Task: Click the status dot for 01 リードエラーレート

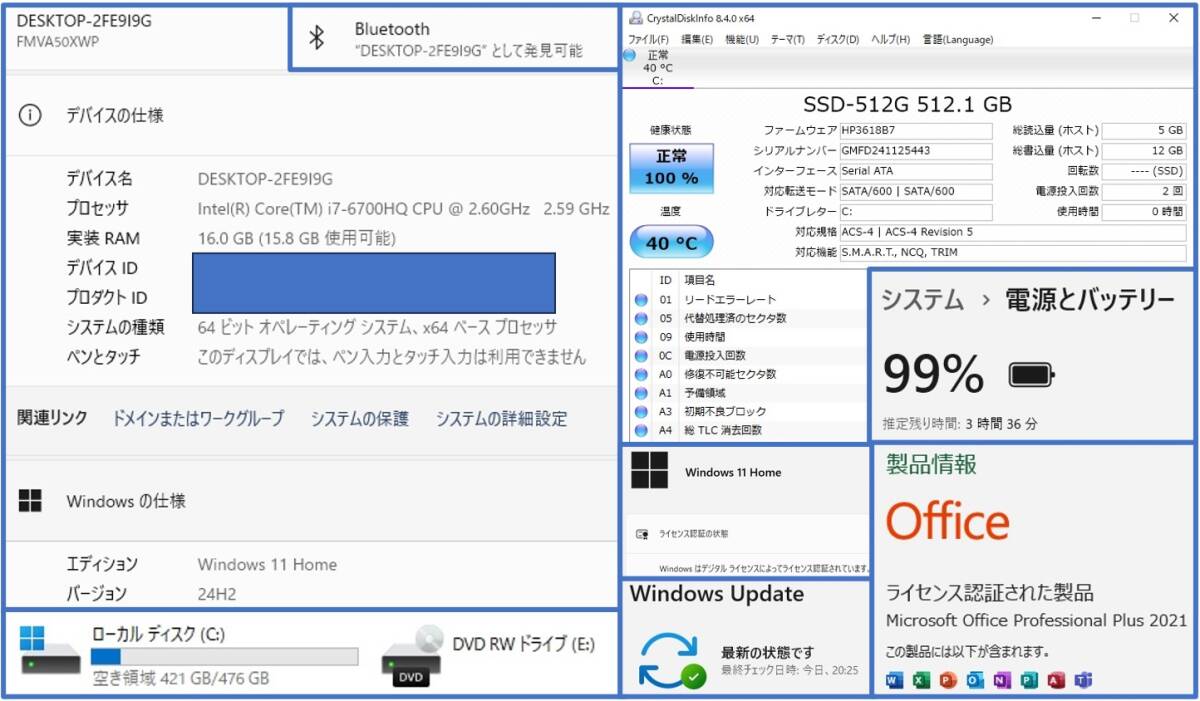Action: click(640, 299)
